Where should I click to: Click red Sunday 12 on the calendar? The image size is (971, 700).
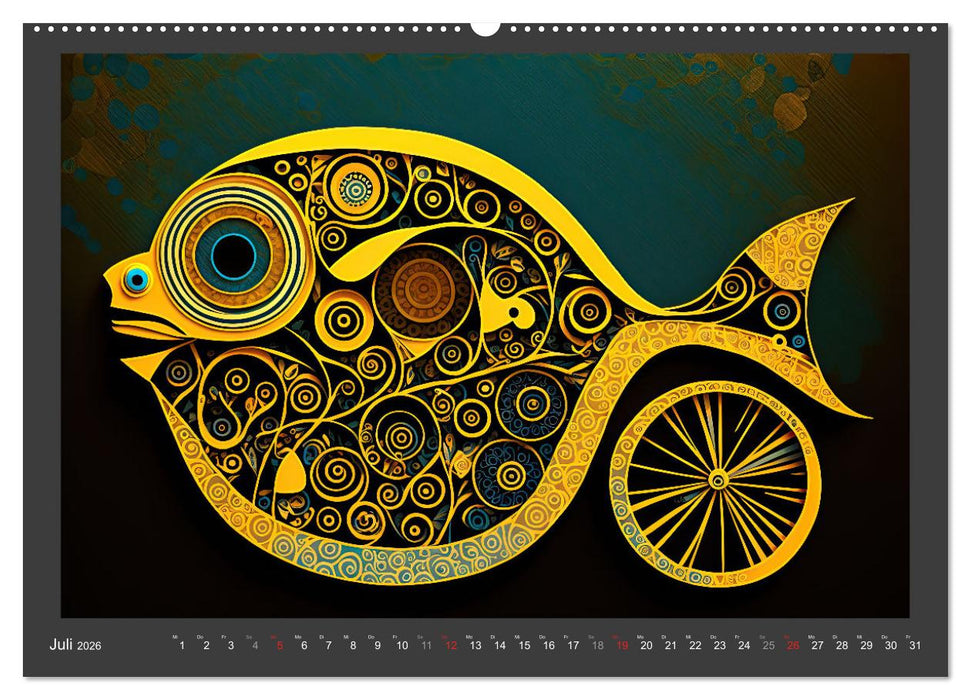(451, 646)
